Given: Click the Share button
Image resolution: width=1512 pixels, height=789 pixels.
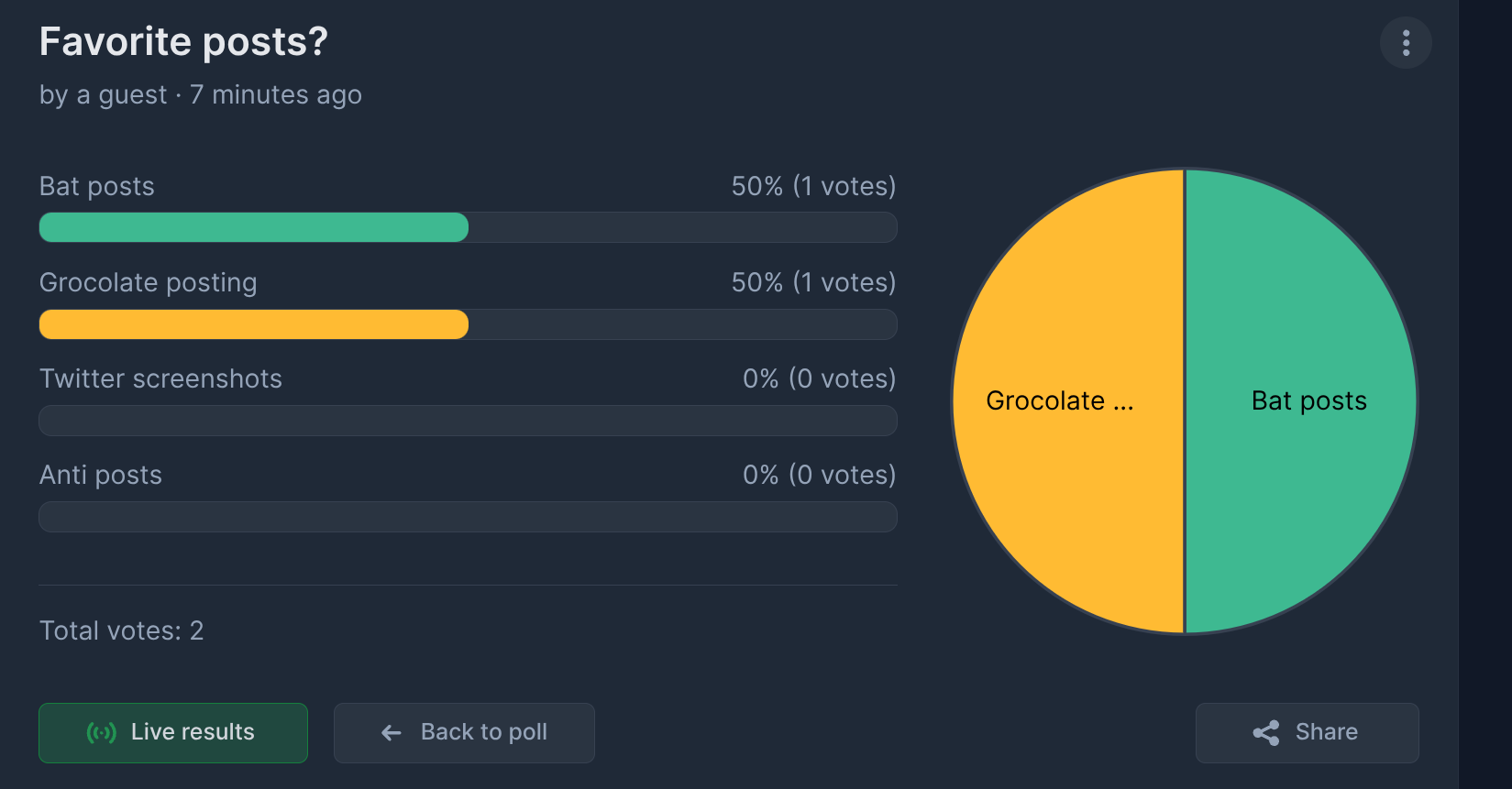Looking at the screenshot, I should [x=1307, y=732].
